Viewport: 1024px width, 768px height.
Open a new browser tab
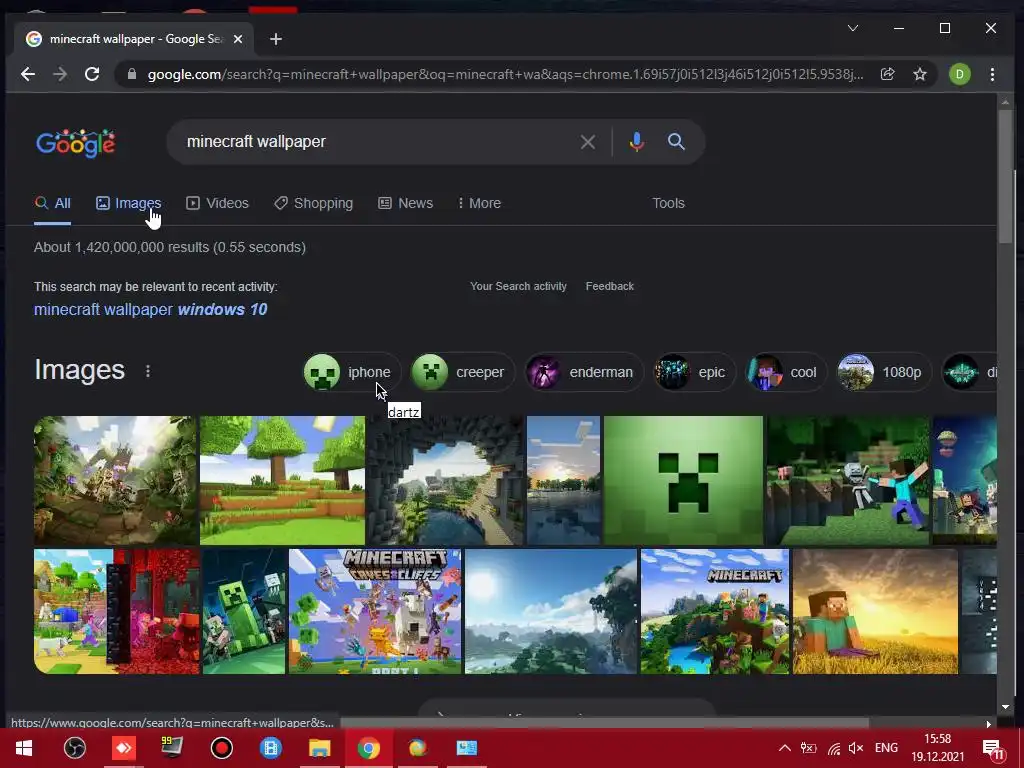click(x=276, y=39)
